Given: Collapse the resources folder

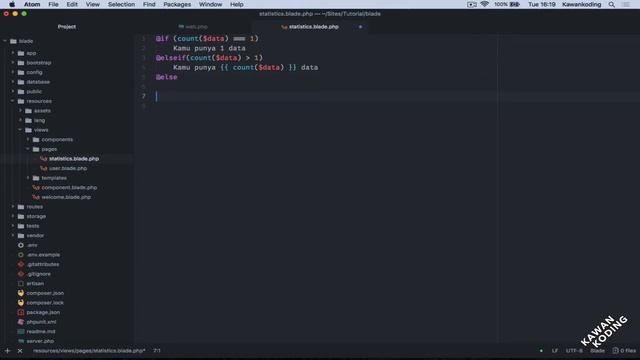Looking at the screenshot, I should click(x=13, y=101).
